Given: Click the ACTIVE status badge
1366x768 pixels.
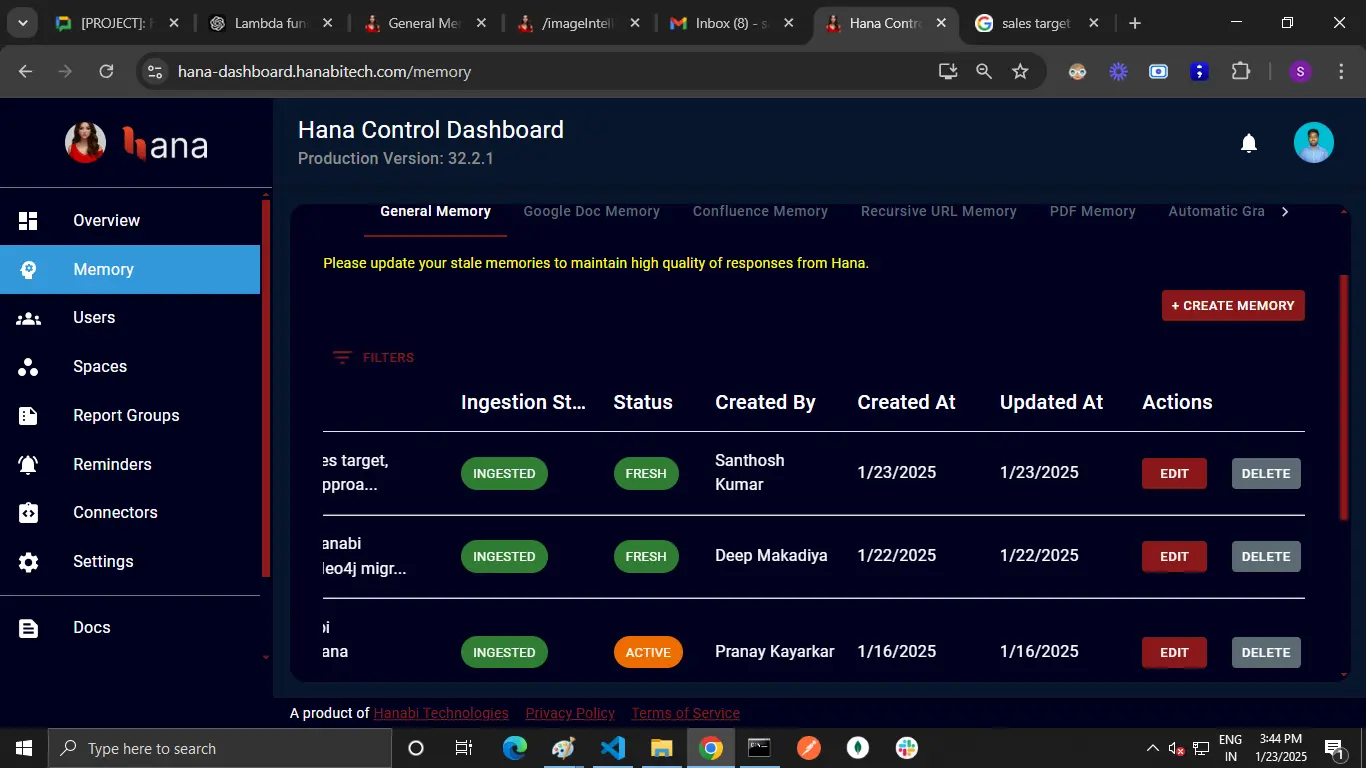Looking at the screenshot, I should [x=648, y=653].
